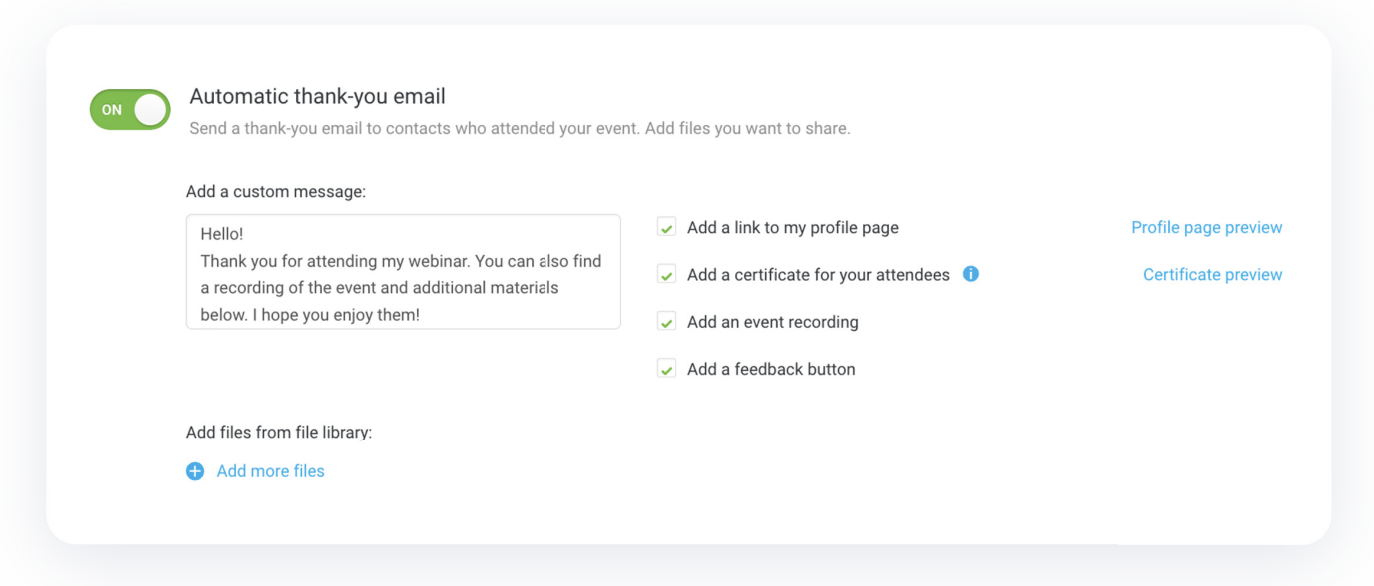Click the Add more files link text
The image size is (1374, 586).
270,471
